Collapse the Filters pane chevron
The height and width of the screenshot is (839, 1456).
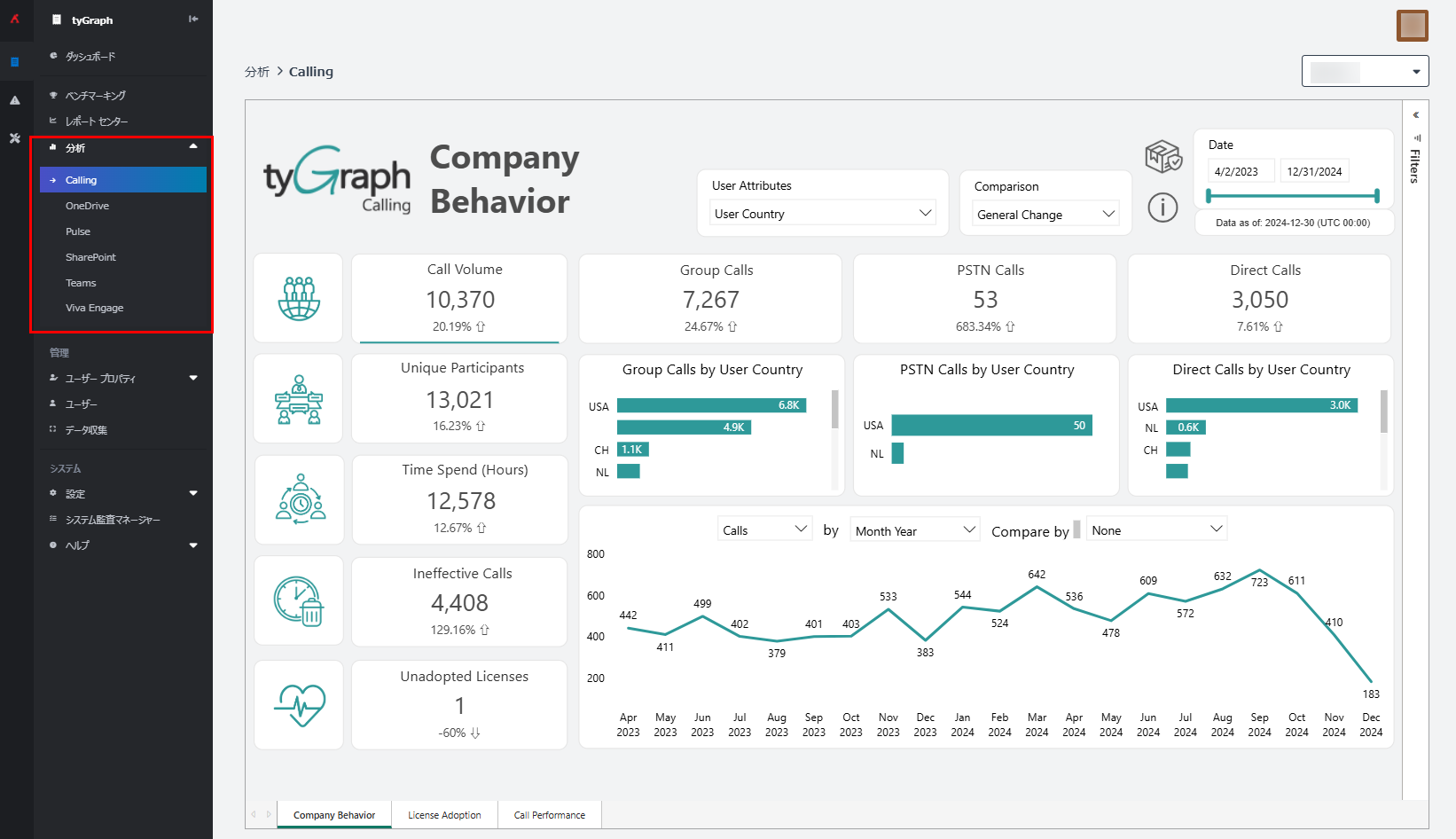(1416, 114)
